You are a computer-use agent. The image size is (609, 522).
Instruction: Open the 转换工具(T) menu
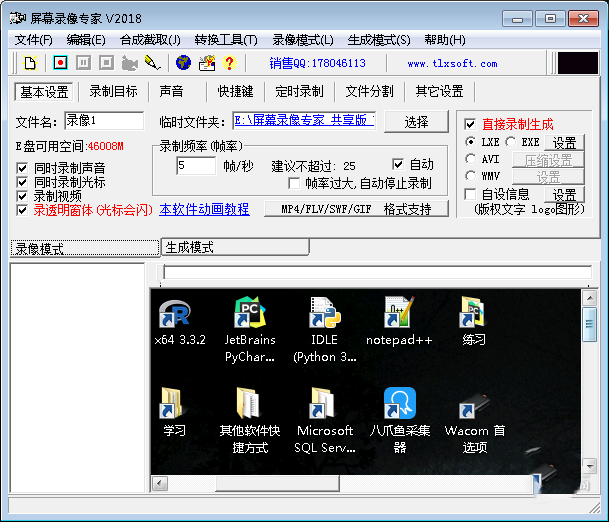point(225,40)
